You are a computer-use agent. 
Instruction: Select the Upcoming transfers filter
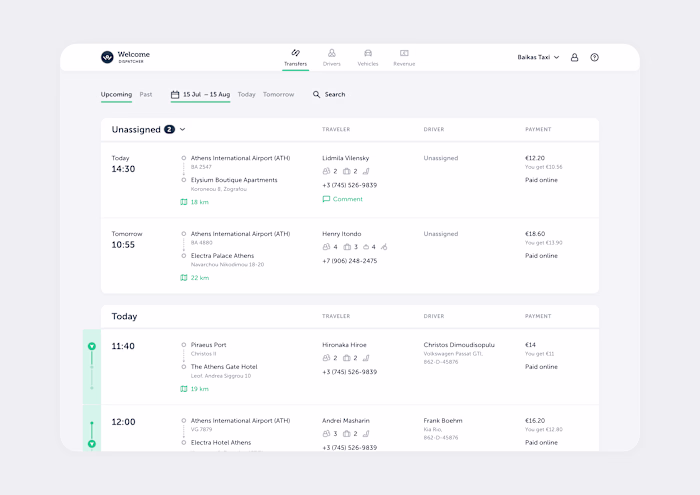[117, 95]
